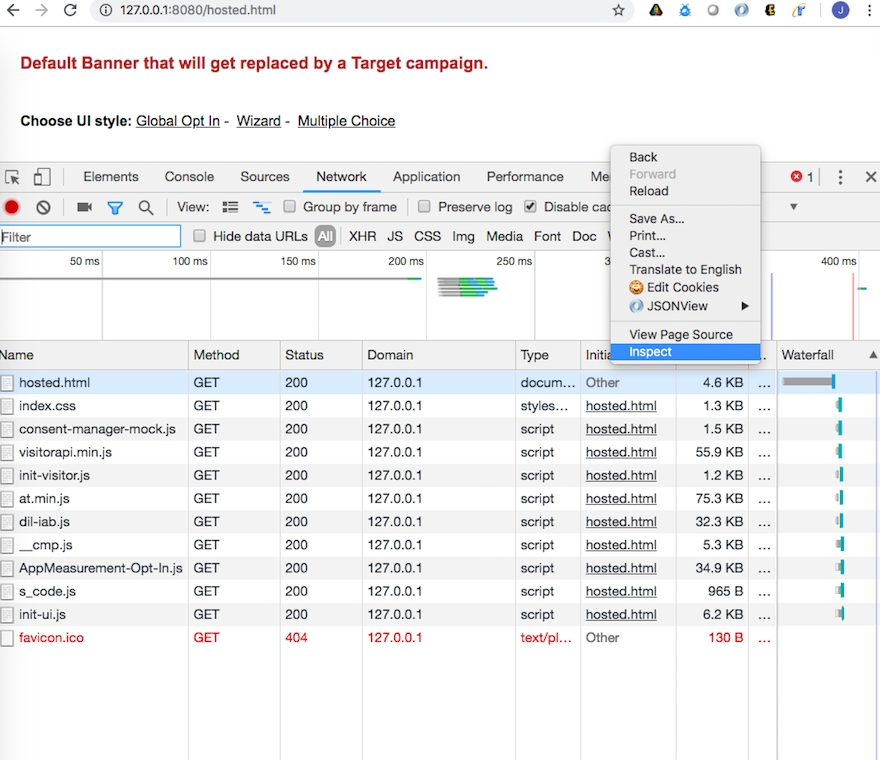Open the network search magnifier icon
880x760 pixels.
point(146,207)
